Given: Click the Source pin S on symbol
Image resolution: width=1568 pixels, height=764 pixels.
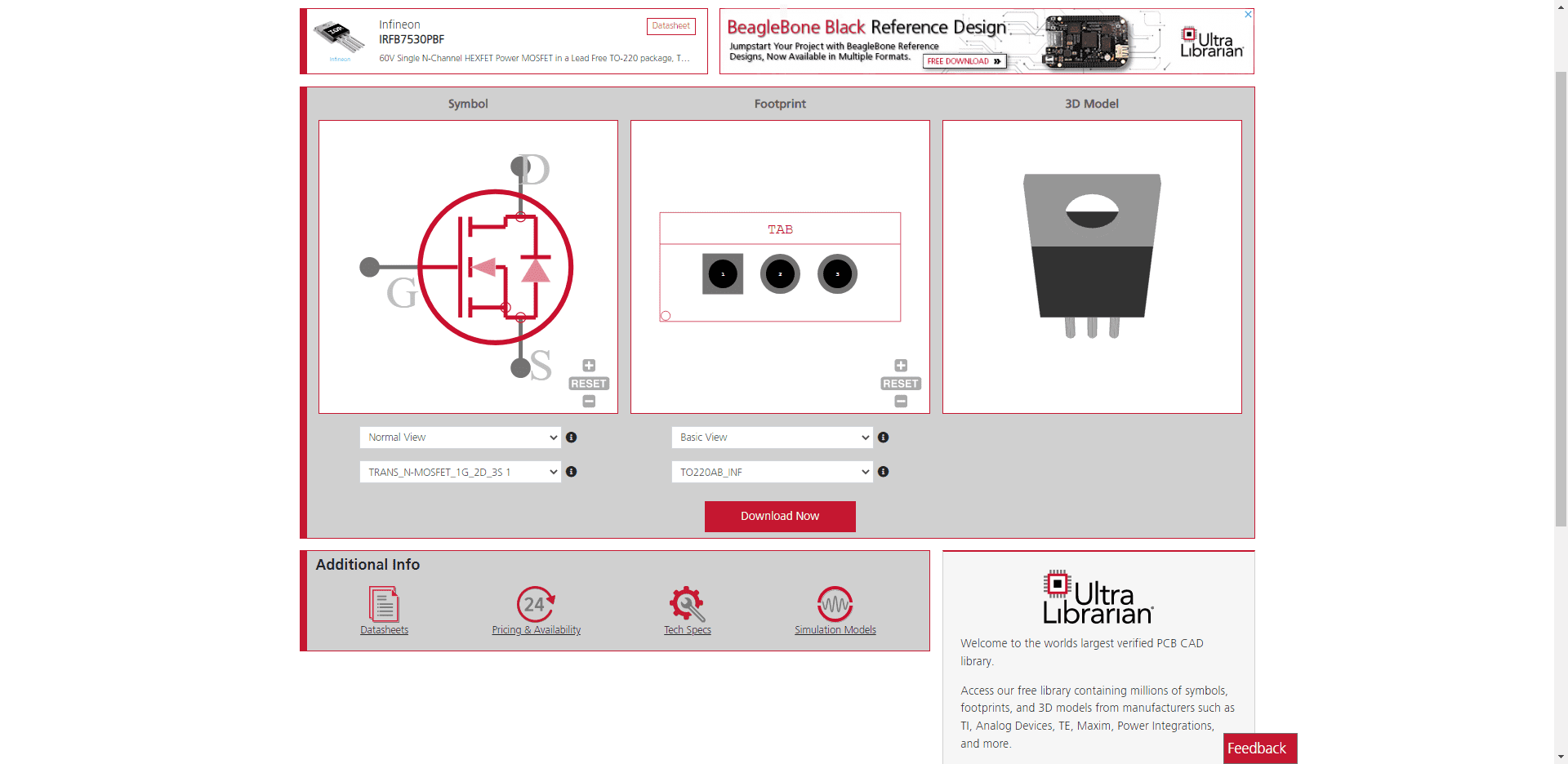Looking at the screenshot, I should [520, 368].
